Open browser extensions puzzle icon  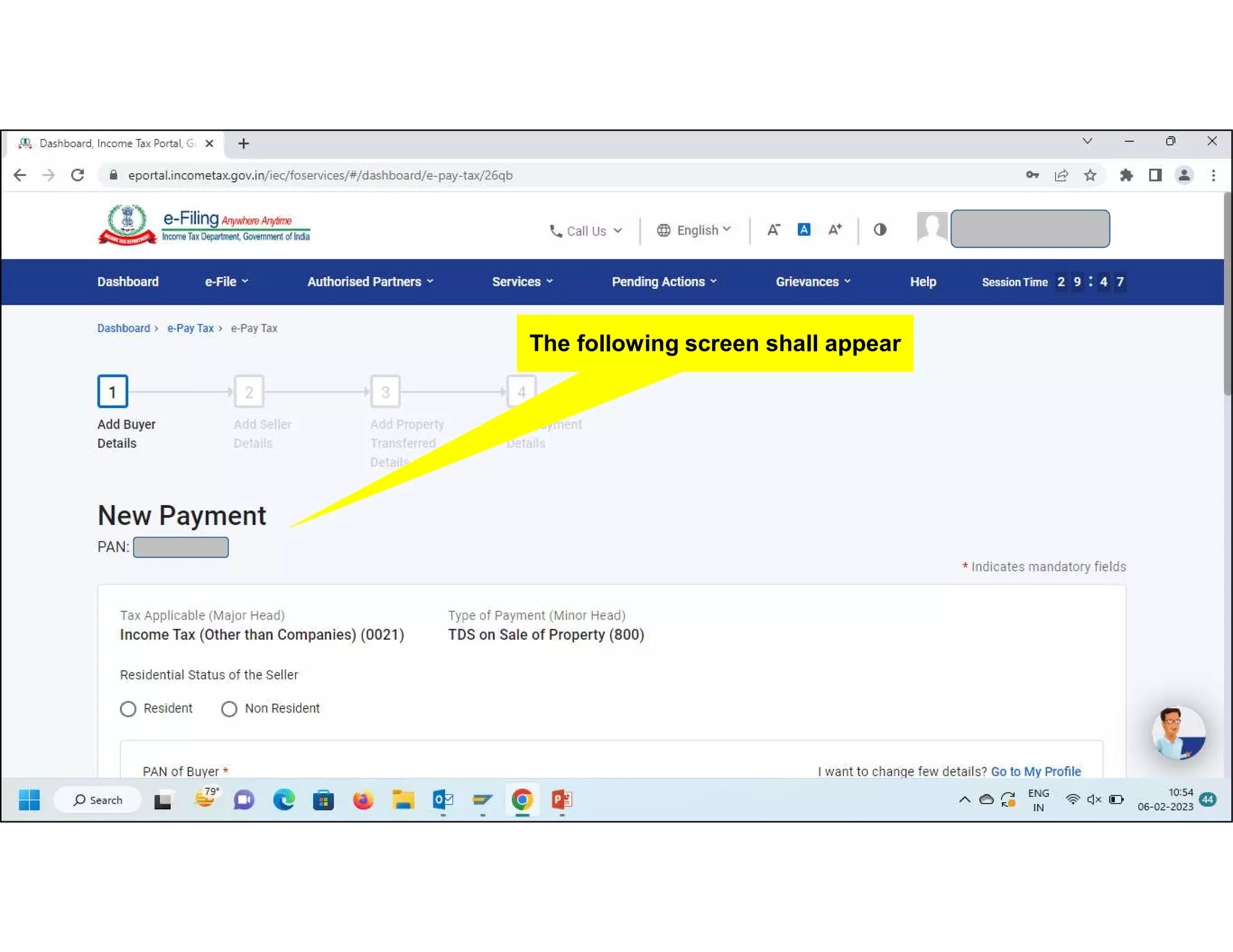pos(1126,175)
